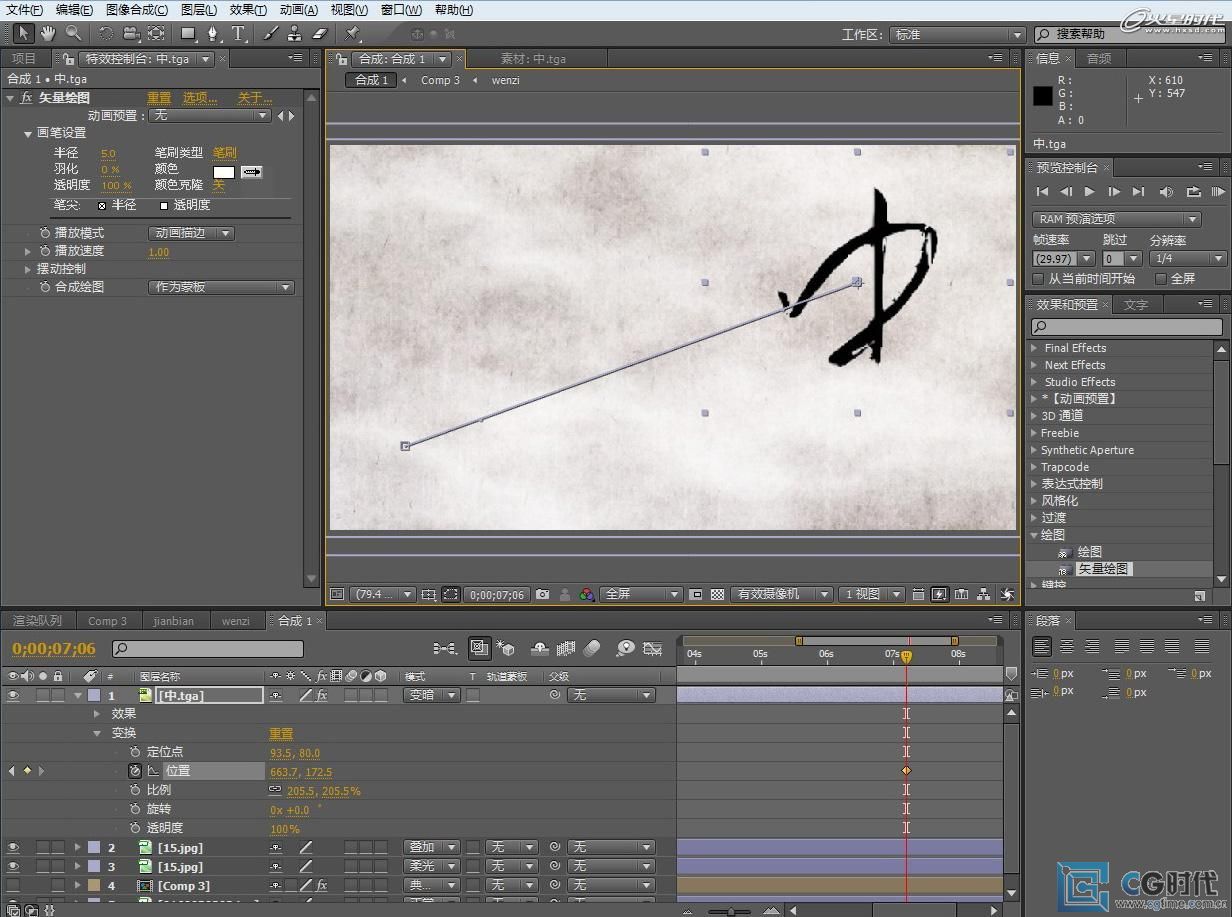Play the preview
Screen dimensions: 1232x917
1090,191
